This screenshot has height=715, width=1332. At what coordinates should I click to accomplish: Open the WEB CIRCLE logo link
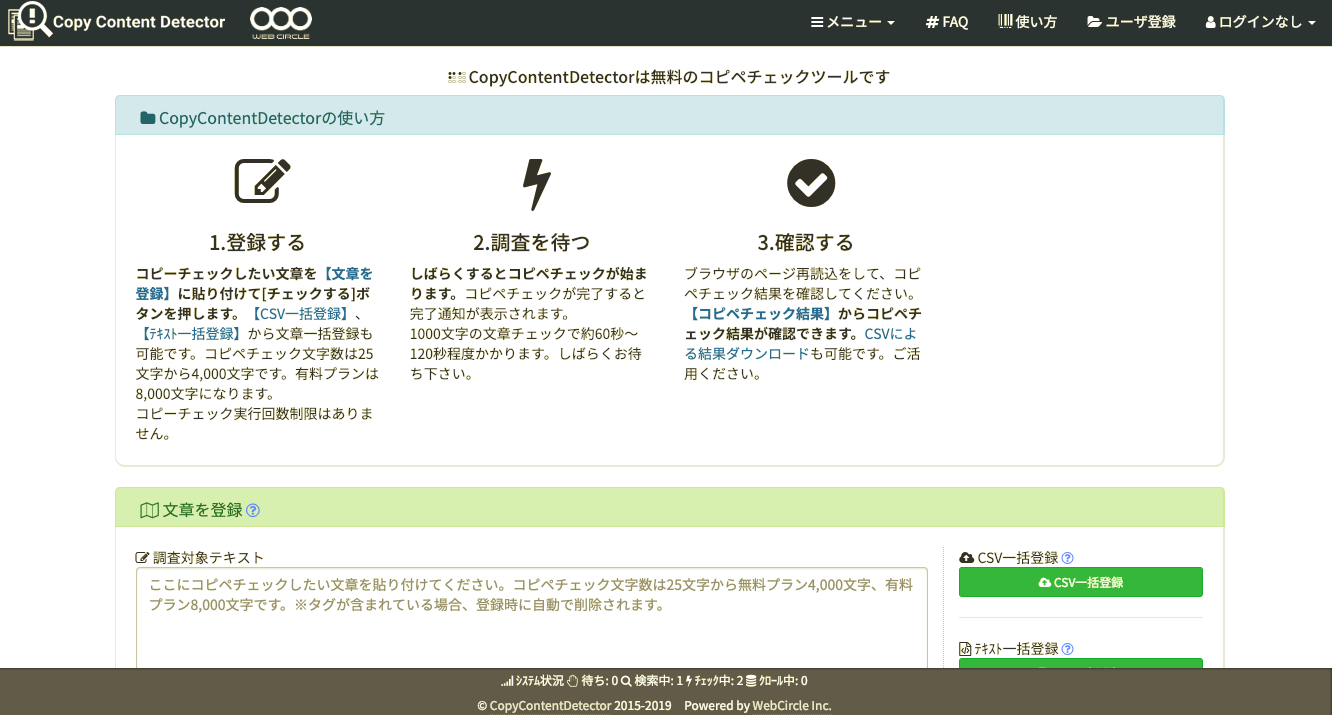280,22
